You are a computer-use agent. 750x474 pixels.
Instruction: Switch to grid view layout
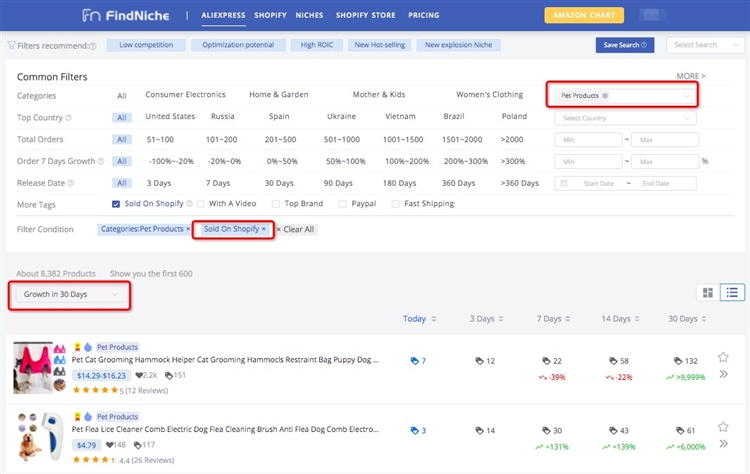pyautogui.click(x=708, y=293)
